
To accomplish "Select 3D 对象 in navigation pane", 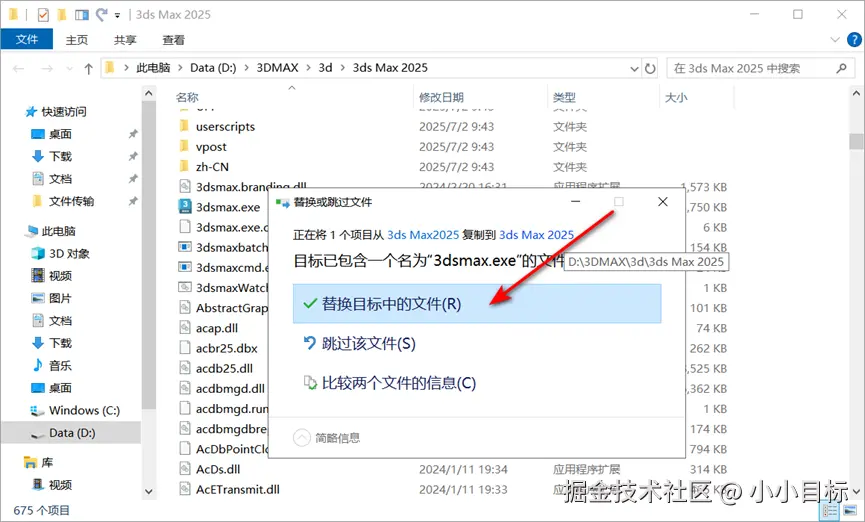I will pyautogui.click(x=69, y=253).
